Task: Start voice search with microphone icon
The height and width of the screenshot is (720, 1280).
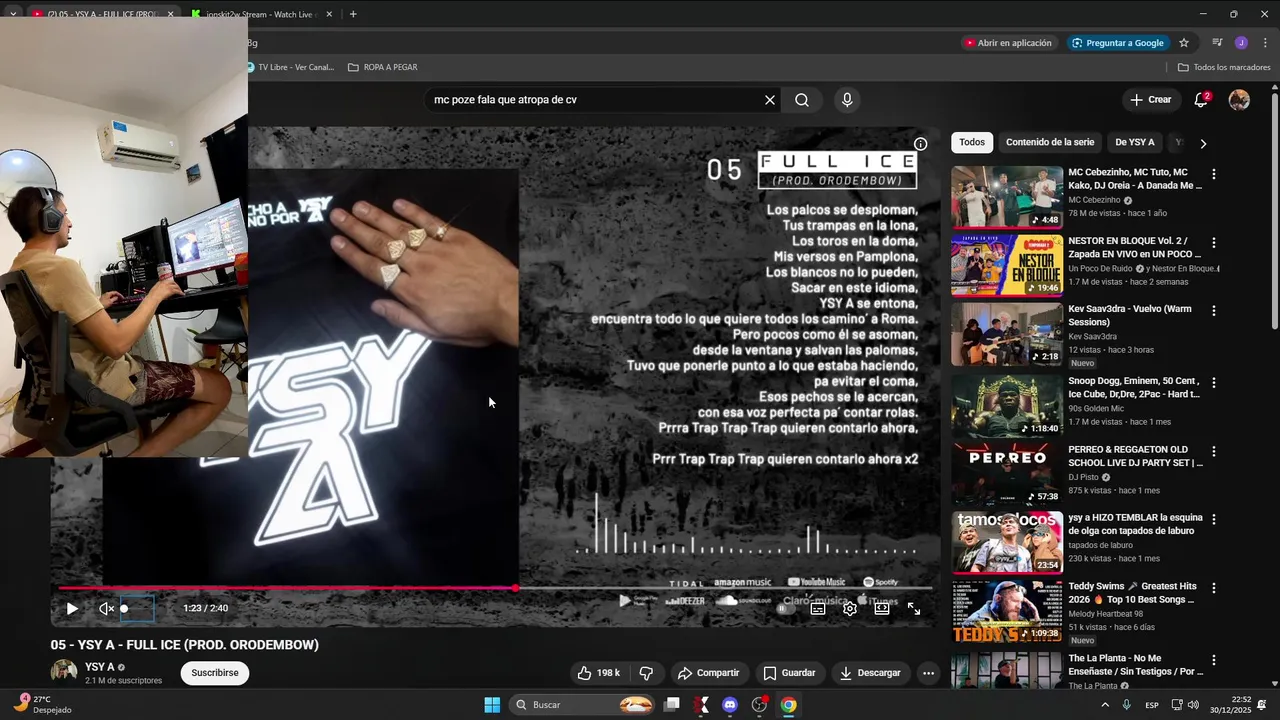Action: click(x=847, y=100)
